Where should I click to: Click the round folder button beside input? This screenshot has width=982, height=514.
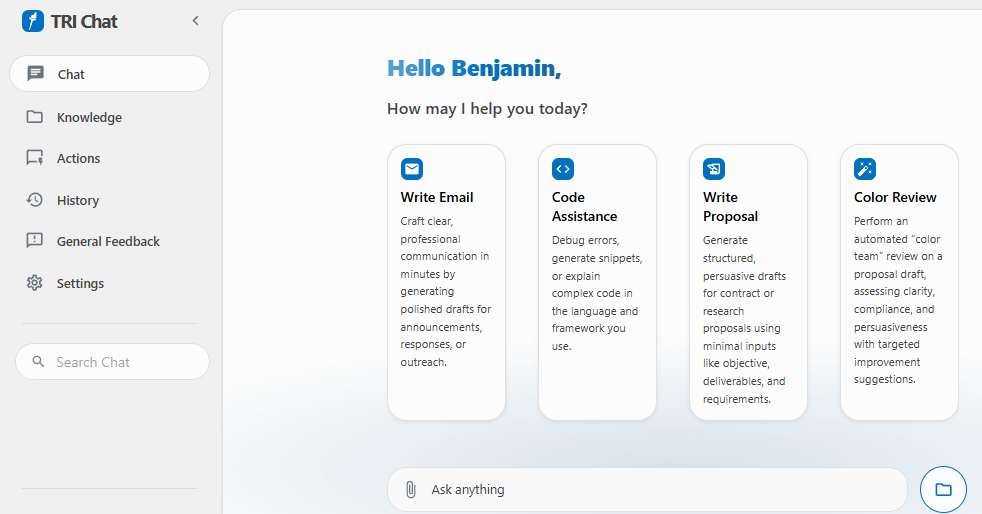pyautogui.click(x=943, y=490)
